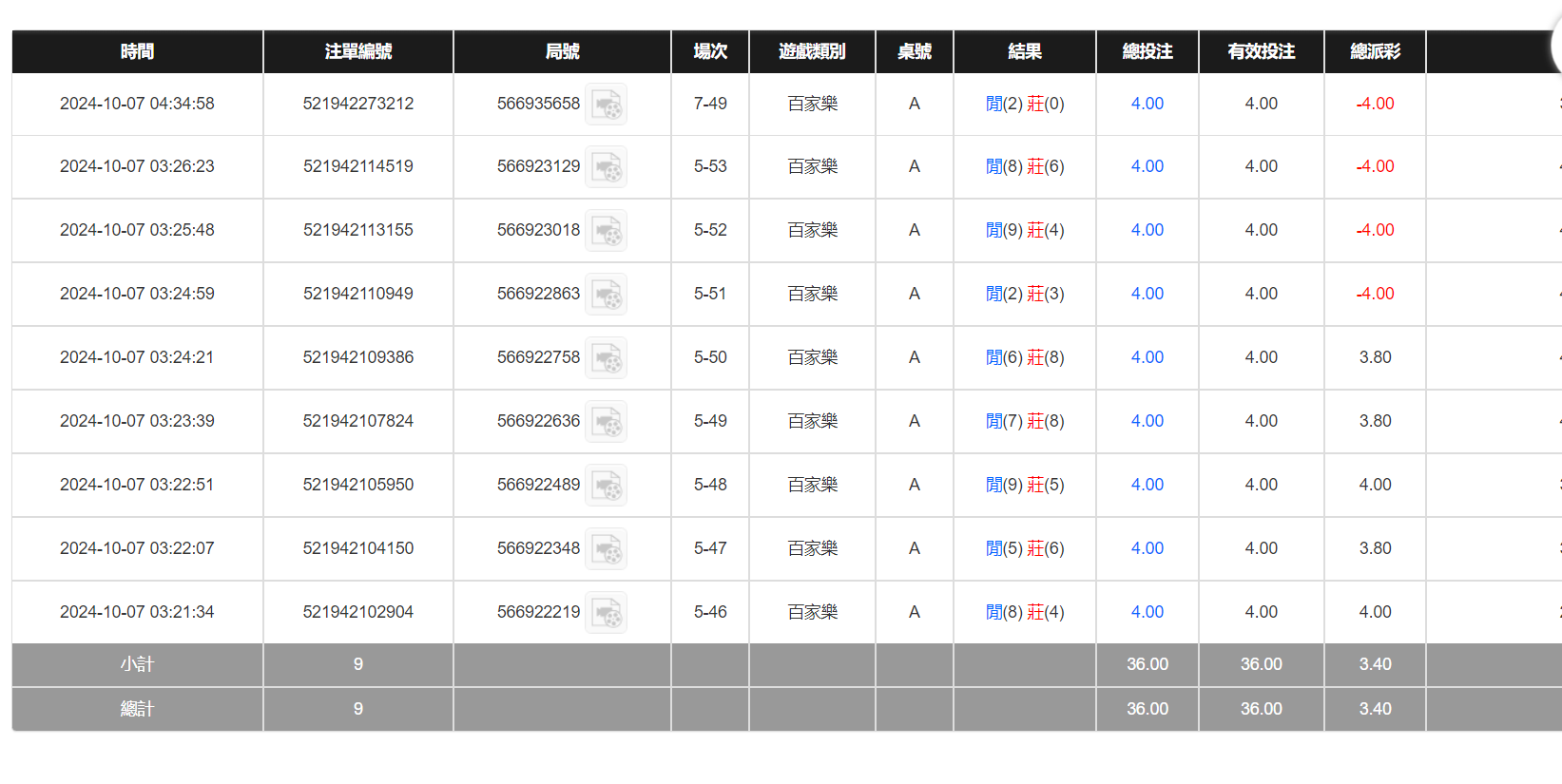This screenshot has height=784, width=1562.
Task: Click the result 閒(8) 莊(6) in 5-53 row
Action: tap(1024, 166)
